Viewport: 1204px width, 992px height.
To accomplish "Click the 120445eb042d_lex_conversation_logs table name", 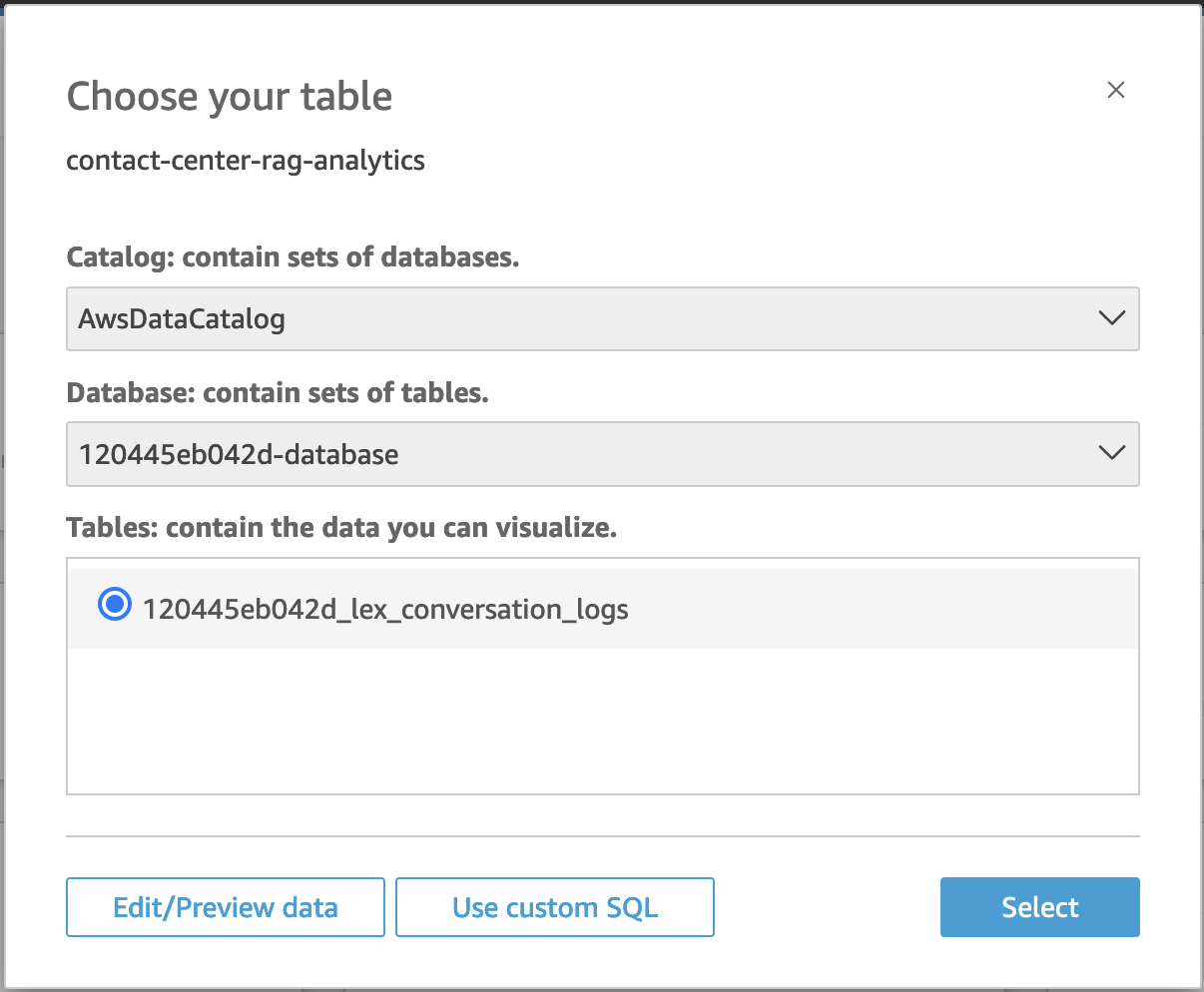I will coord(385,609).
